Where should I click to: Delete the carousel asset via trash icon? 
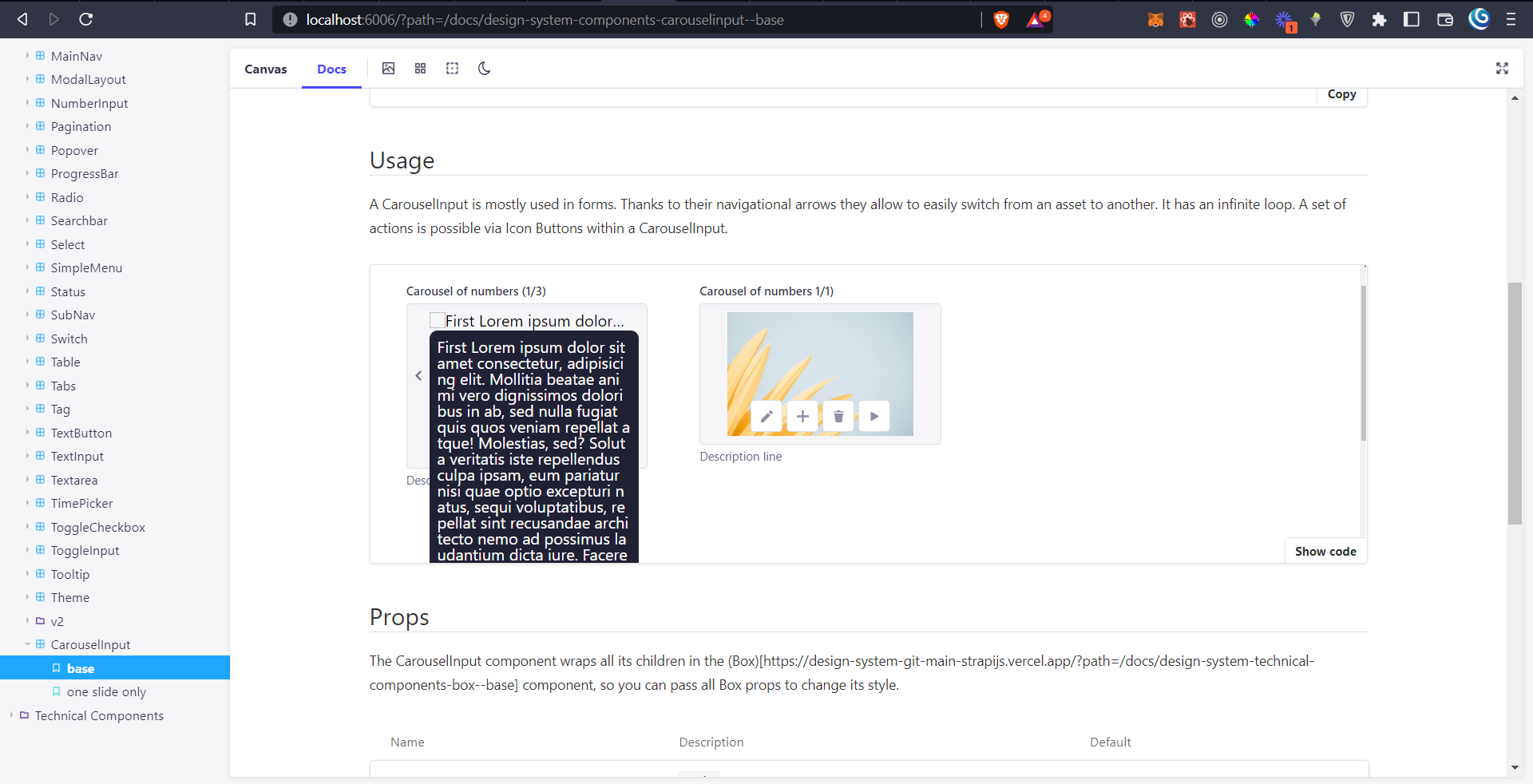(838, 416)
